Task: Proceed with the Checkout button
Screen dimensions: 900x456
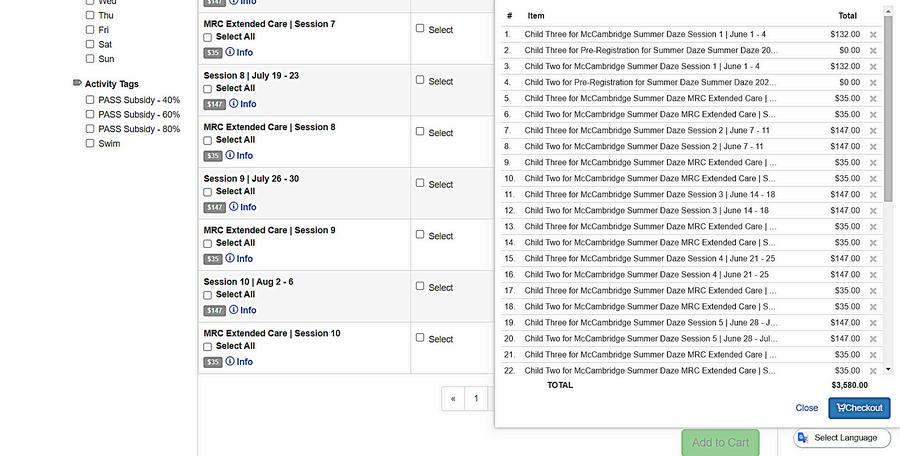Action: [x=859, y=408]
